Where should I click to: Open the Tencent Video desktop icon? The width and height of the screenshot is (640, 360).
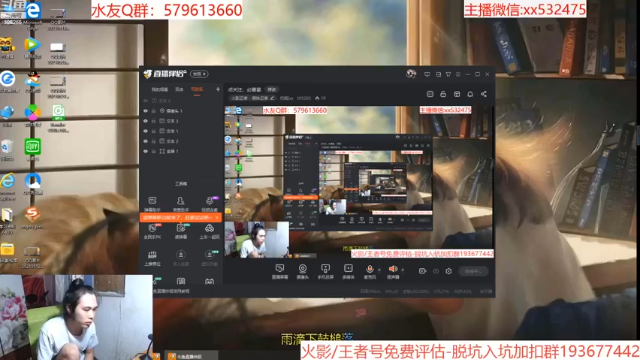click(33, 48)
